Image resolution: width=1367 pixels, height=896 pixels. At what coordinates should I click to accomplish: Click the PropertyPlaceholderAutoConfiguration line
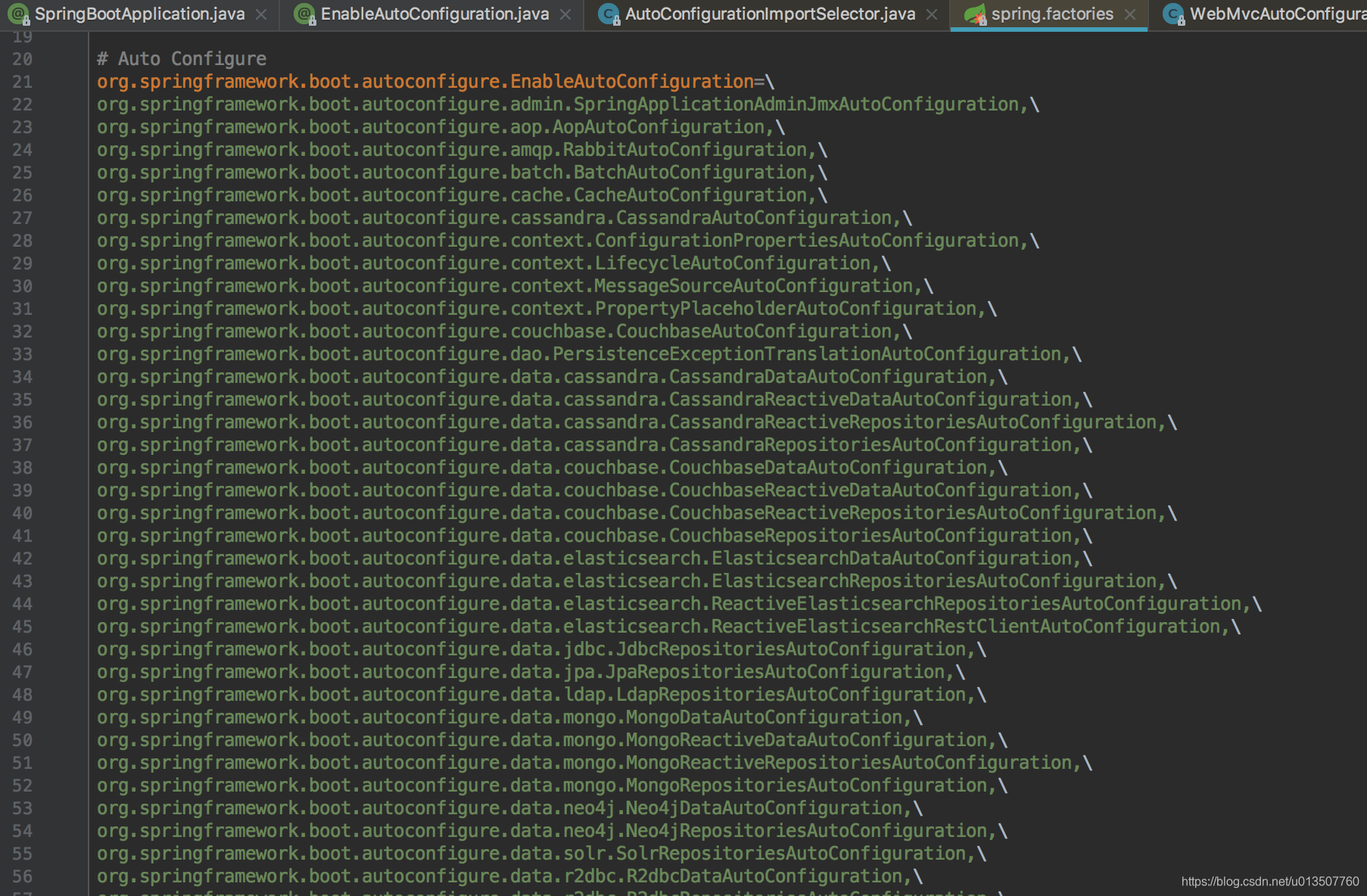click(546, 309)
